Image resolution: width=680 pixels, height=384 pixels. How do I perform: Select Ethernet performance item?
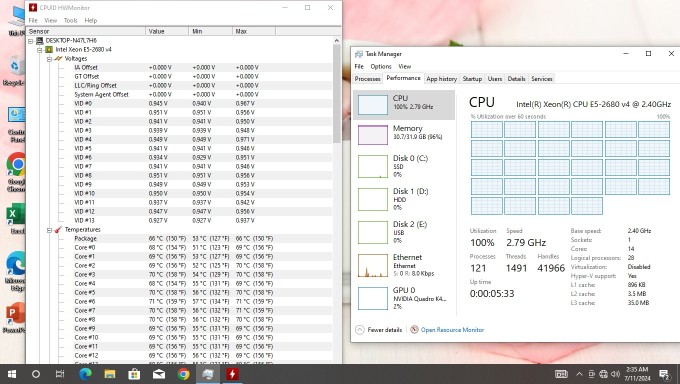pyautogui.click(x=404, y=265)
